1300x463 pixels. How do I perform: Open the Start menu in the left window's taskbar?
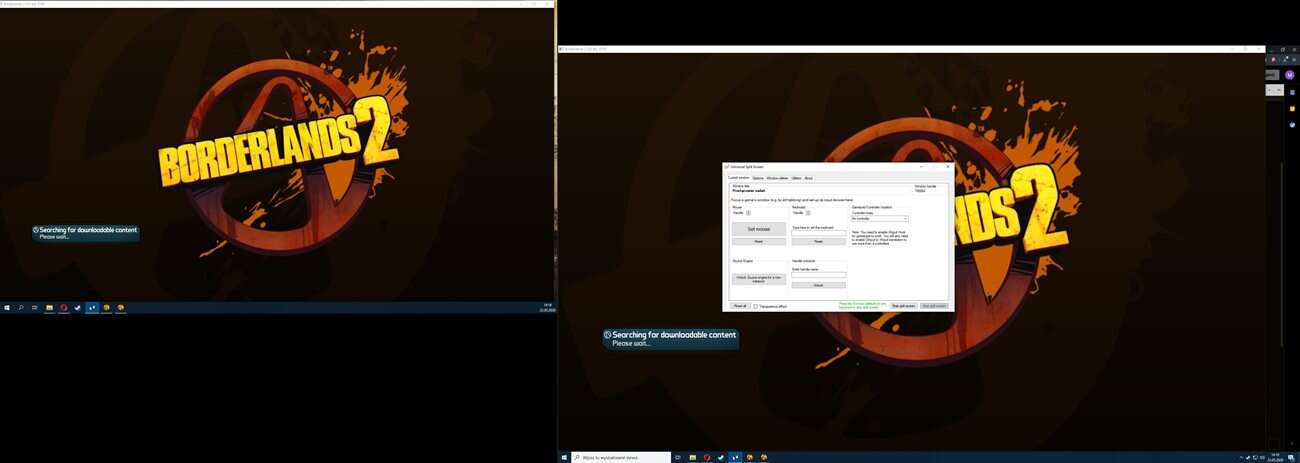[x=7, y=308]
